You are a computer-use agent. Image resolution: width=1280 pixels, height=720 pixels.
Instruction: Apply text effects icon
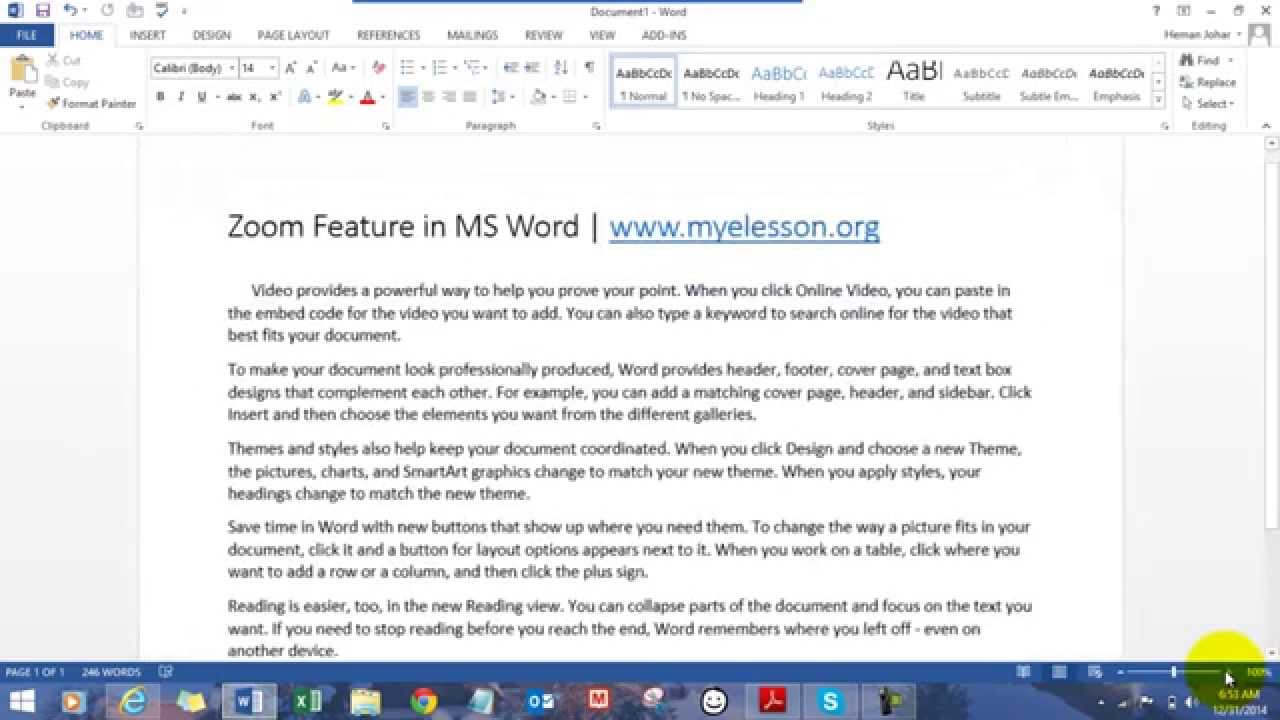[304, 97]
